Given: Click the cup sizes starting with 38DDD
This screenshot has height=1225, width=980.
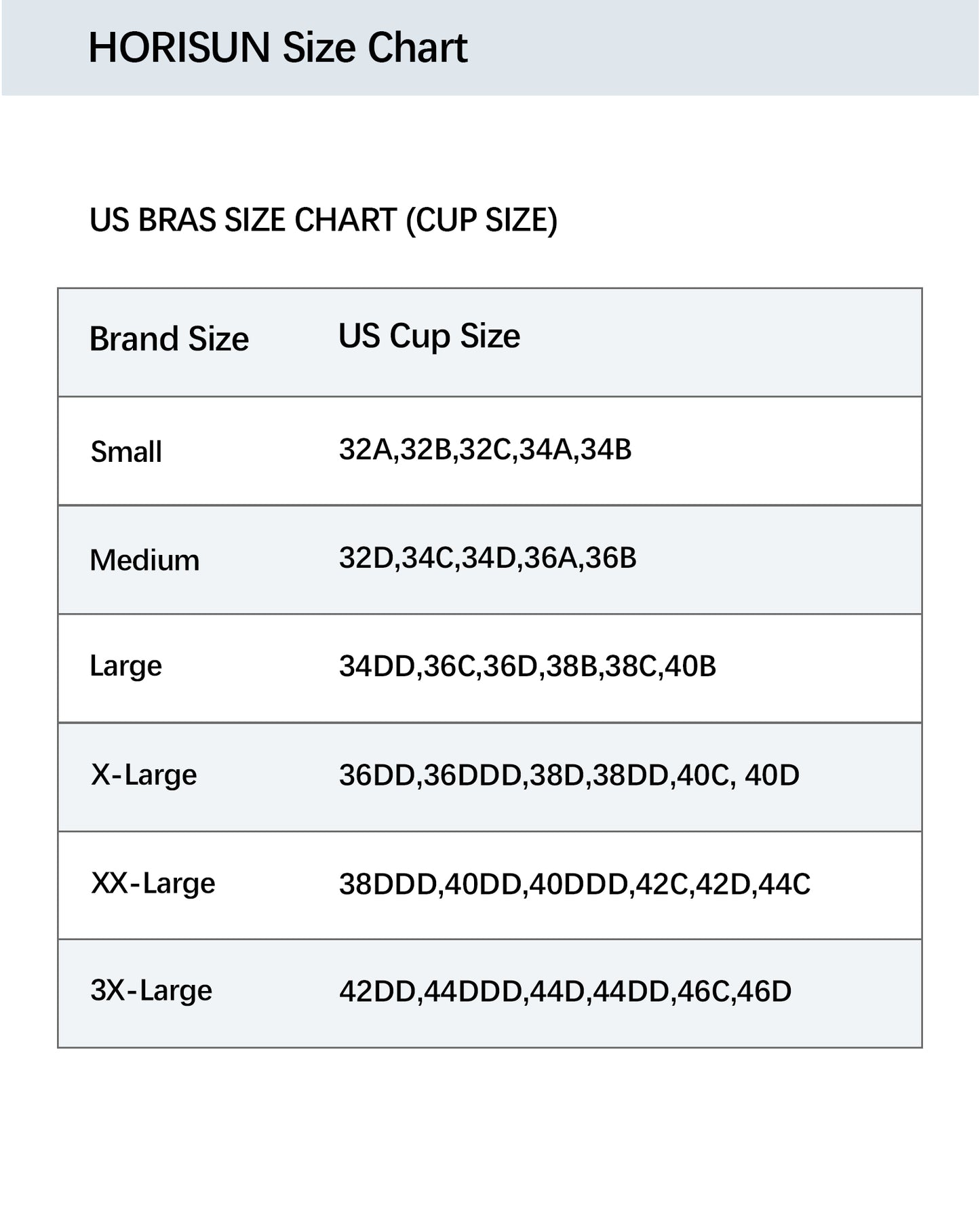Looking at the screenshot, I should [574, 884].
